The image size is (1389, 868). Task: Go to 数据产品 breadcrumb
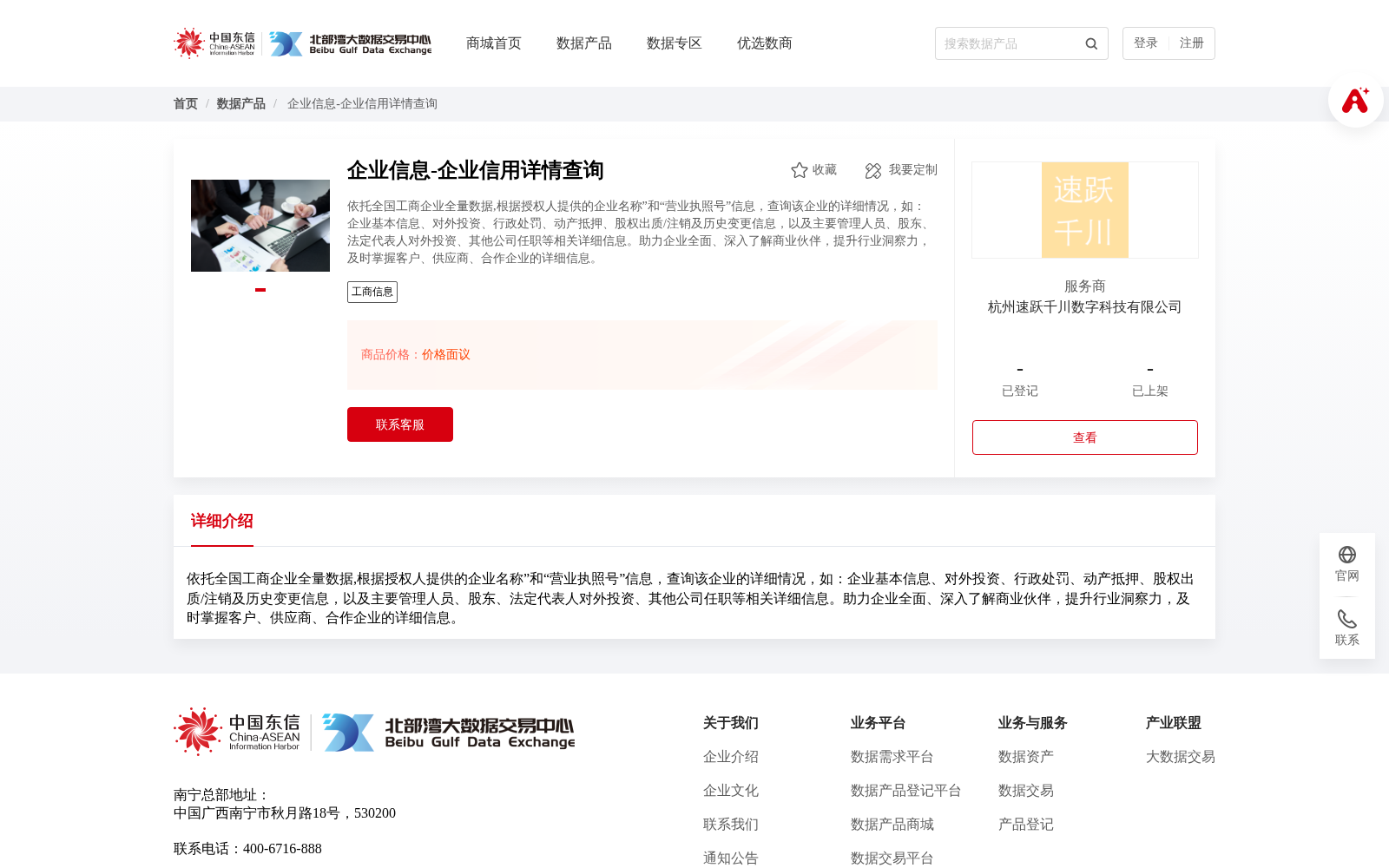coord(241,104)
